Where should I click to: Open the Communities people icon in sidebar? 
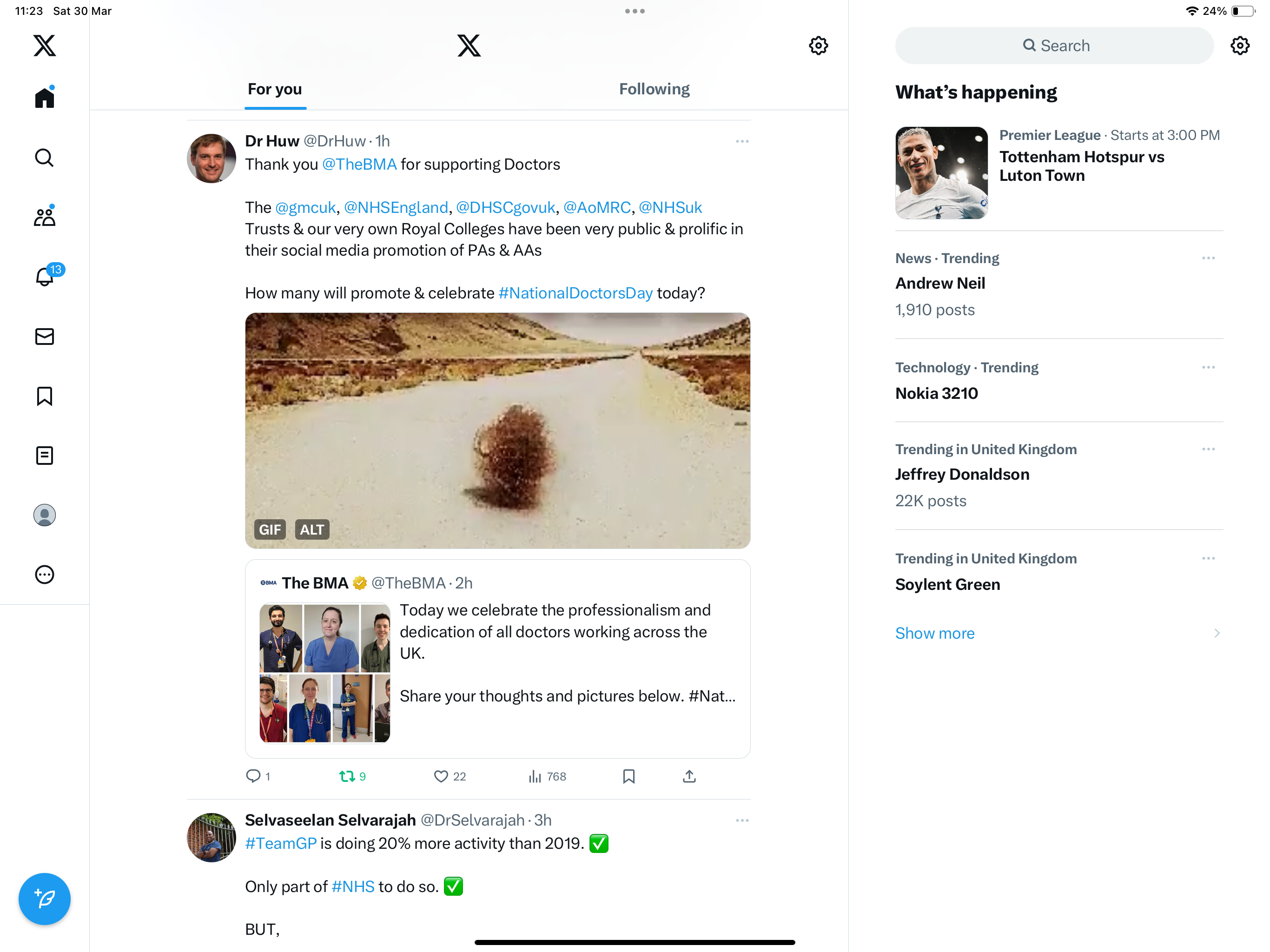(x=44, y=217)
